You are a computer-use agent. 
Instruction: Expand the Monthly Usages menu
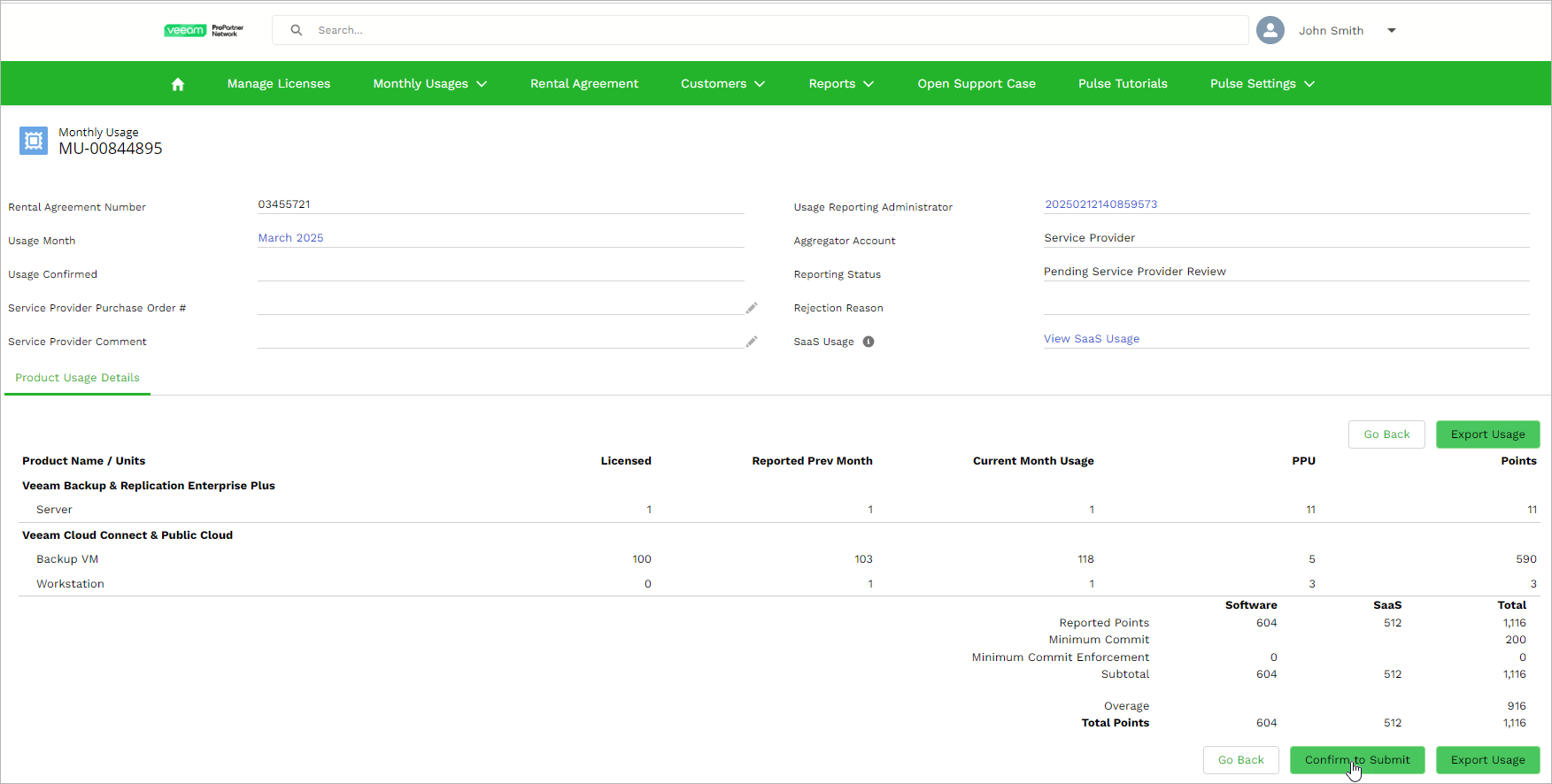(x=430, y=84)
